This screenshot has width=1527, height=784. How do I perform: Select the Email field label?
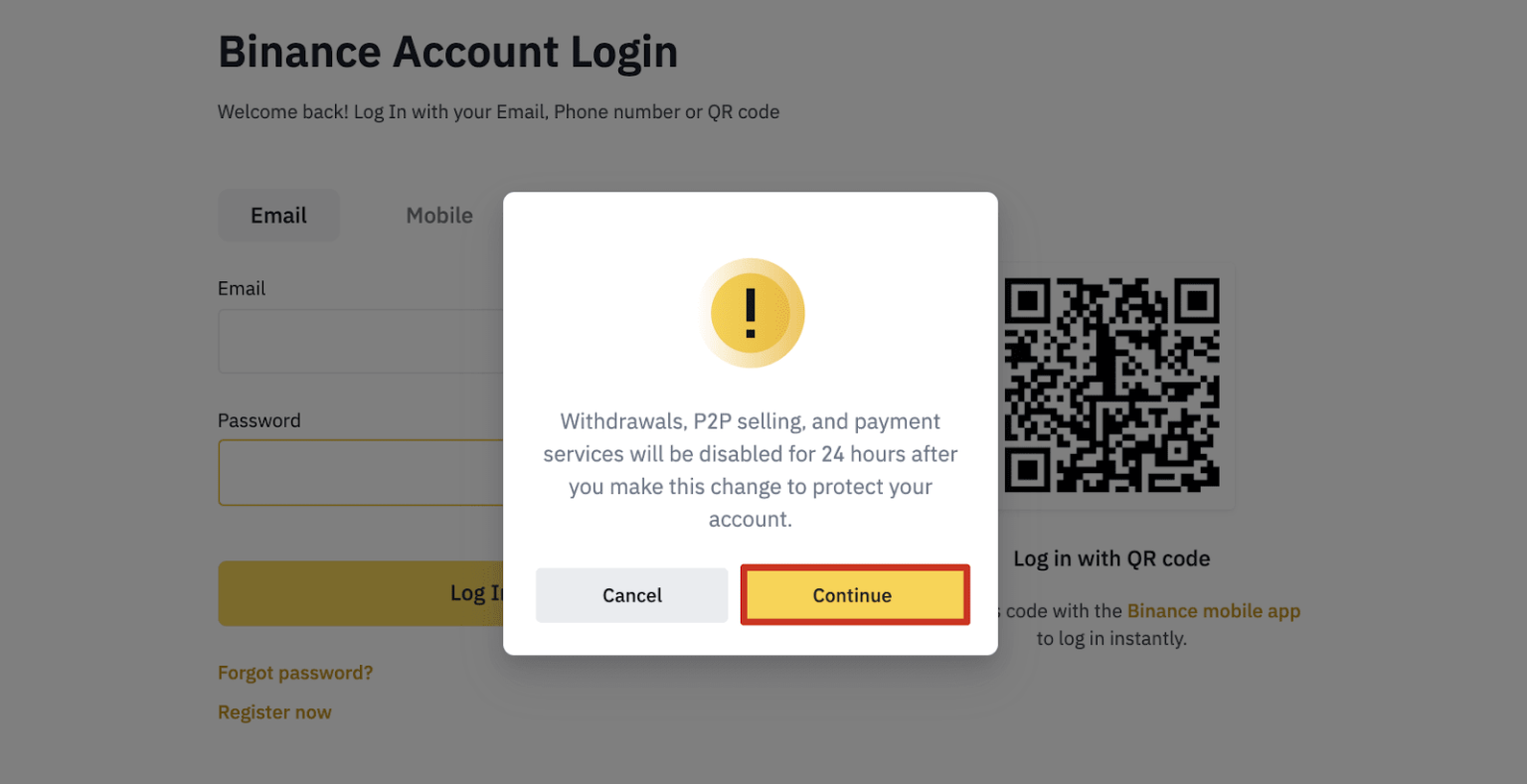click(242, 288)
